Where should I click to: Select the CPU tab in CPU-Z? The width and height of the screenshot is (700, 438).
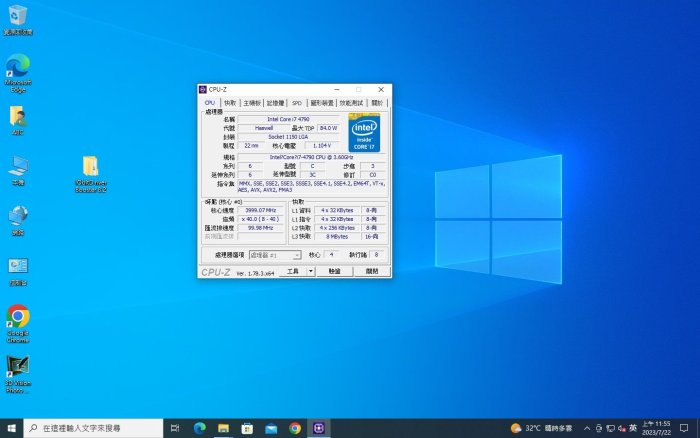point(210,103)
